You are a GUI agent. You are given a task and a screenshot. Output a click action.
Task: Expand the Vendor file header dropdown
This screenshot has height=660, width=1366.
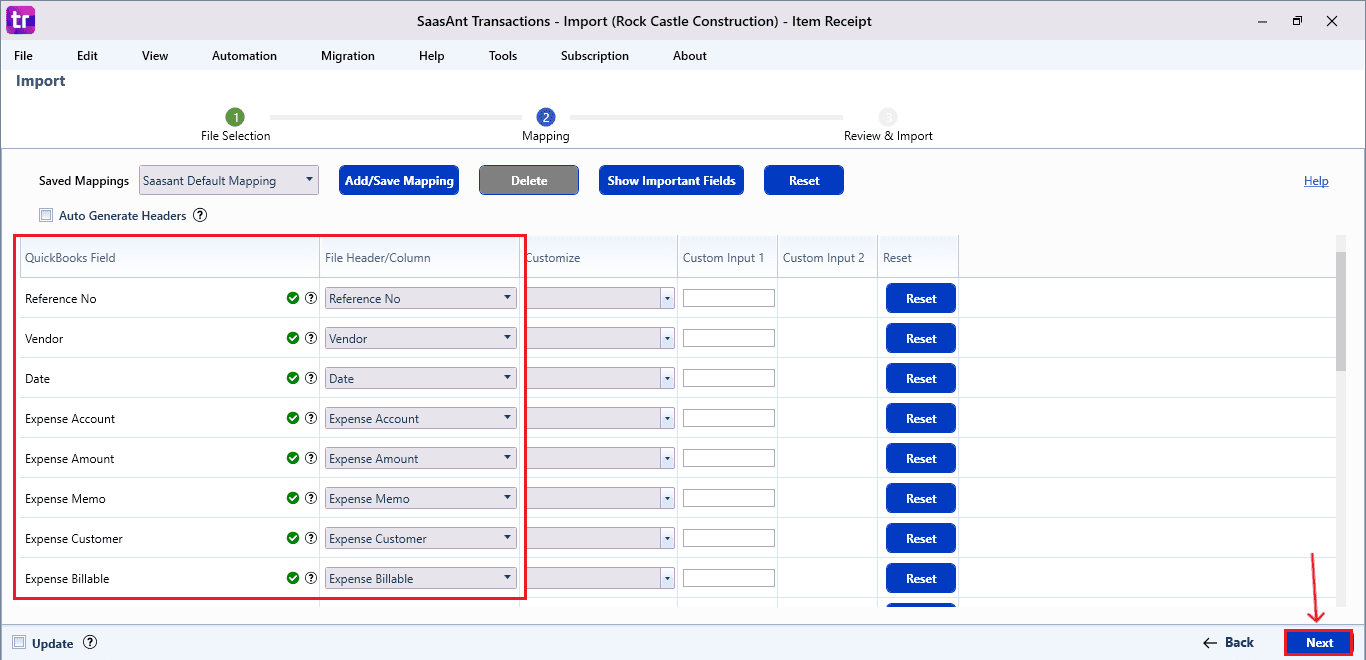click(421, 338)
